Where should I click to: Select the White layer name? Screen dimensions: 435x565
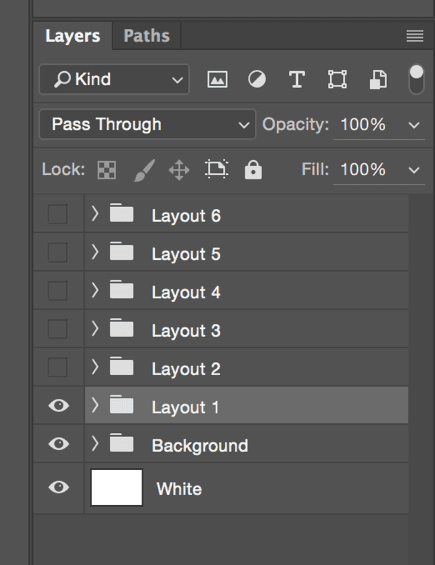[x=179, y=489]
